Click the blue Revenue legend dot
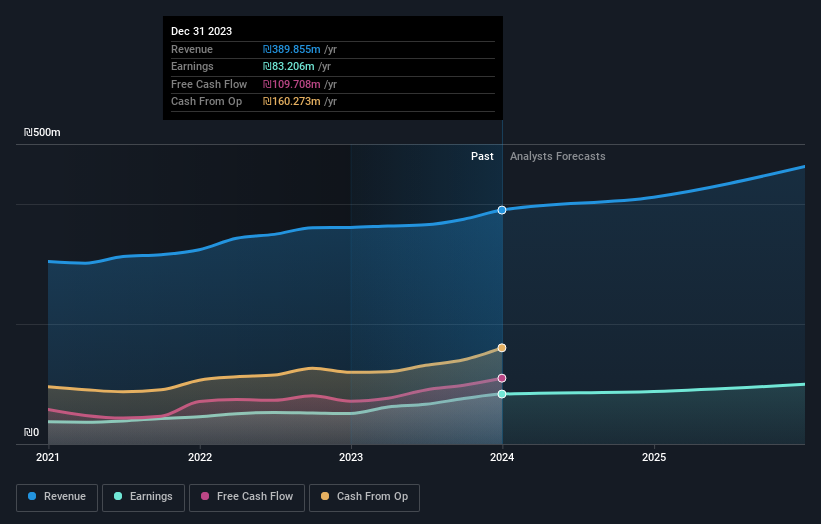Screen dimensions: 821x524 tap(32, 496)
